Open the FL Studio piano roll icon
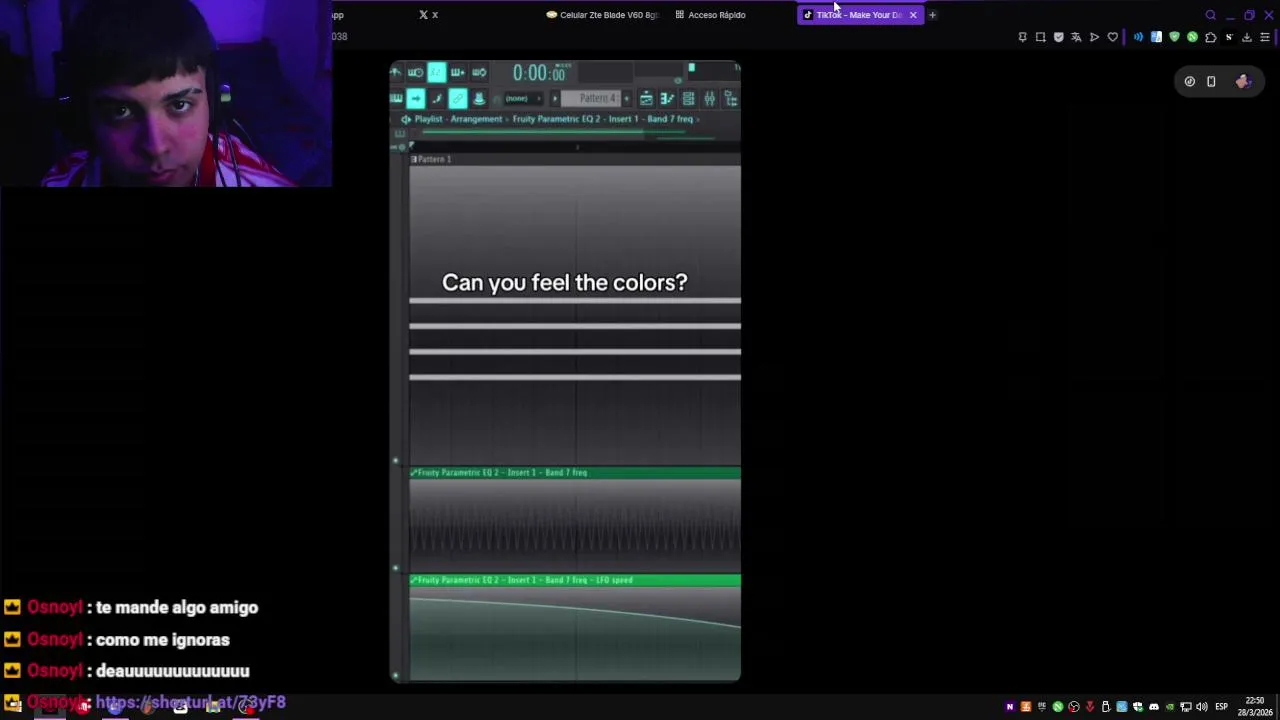 point(667,98)
